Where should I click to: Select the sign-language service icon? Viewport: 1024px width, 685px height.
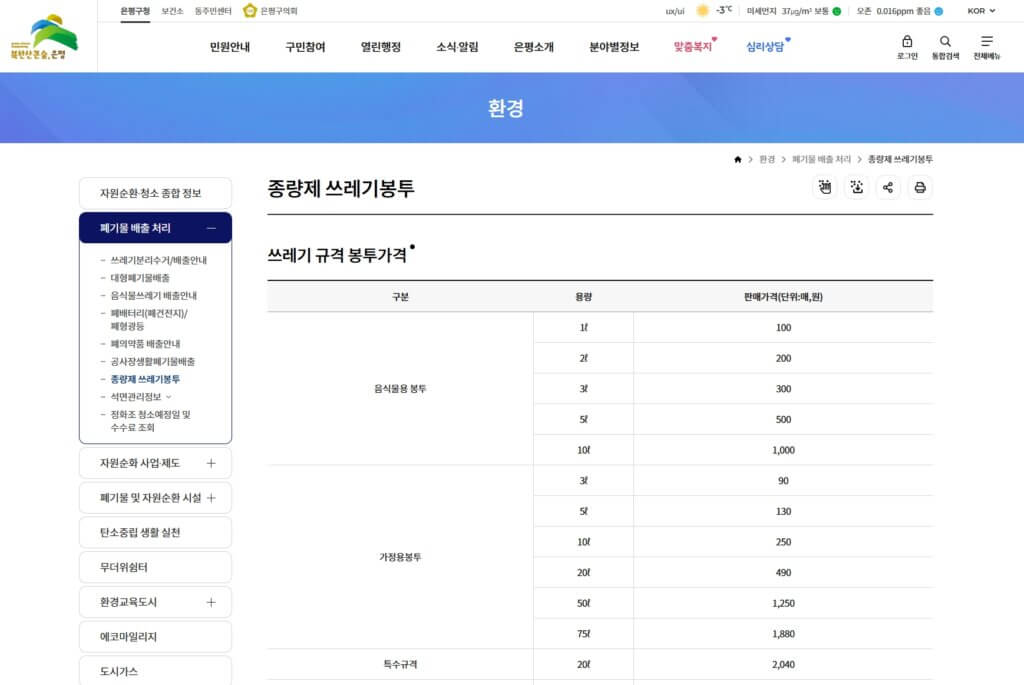pos(824,187)
